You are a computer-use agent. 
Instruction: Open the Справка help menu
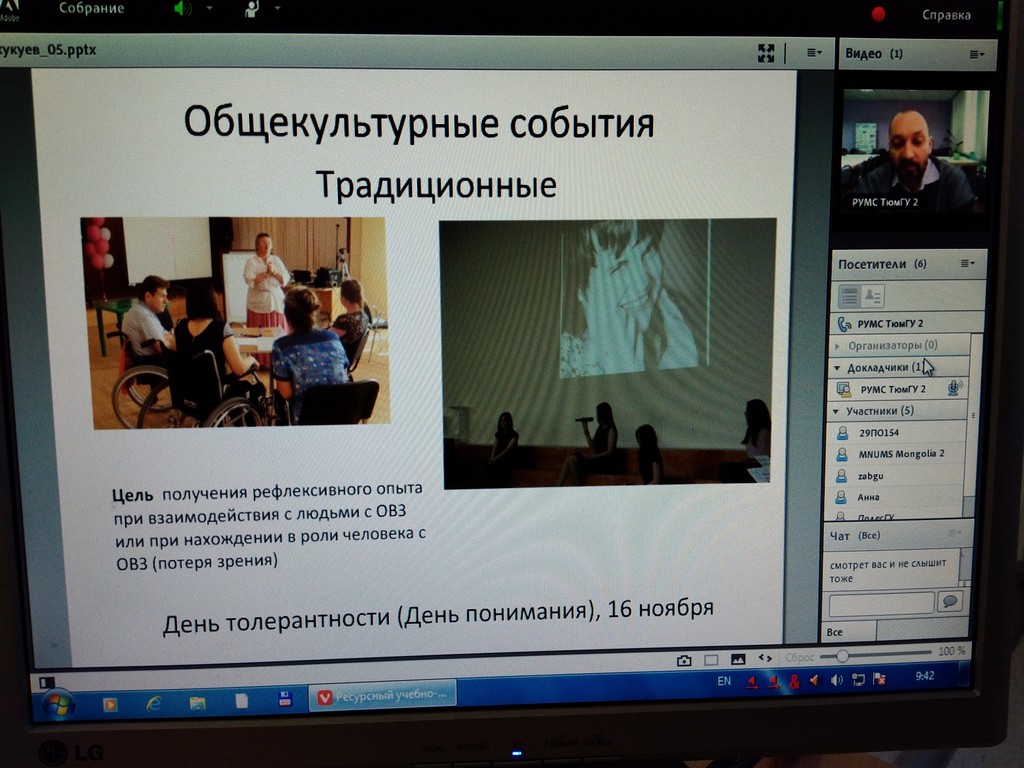point(946,14)
